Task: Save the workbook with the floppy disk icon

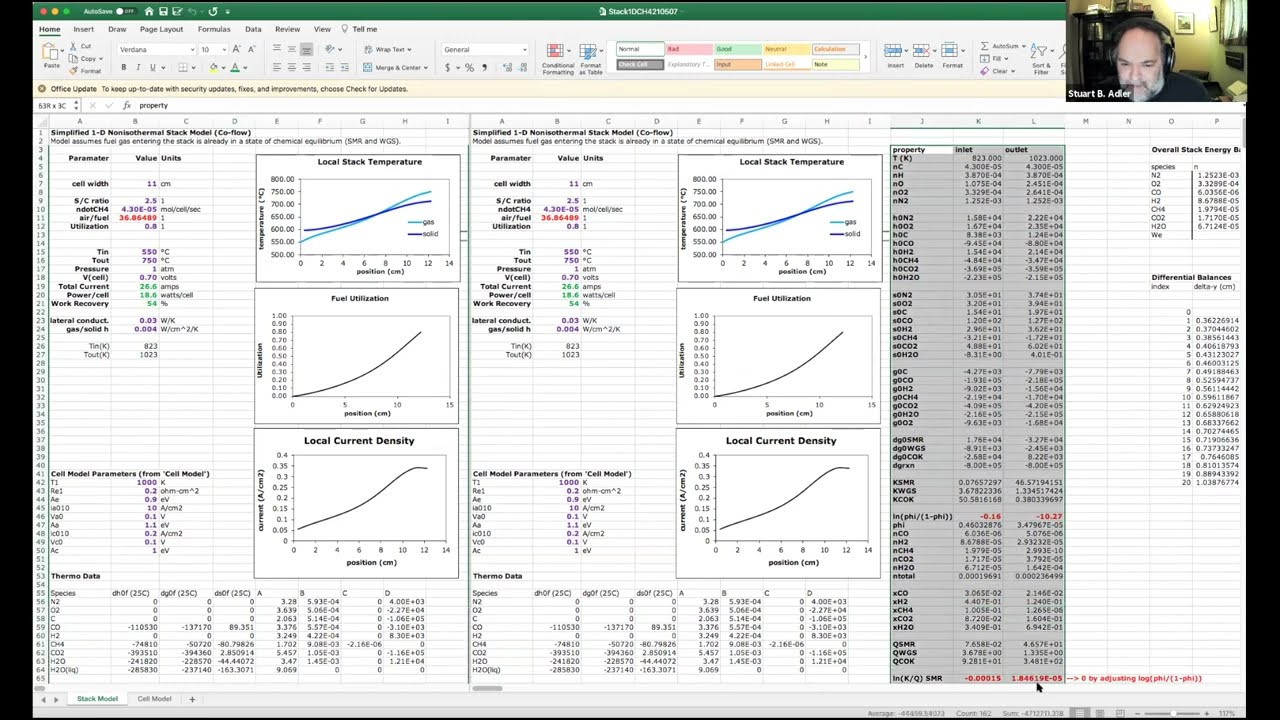Action: tap(165, 11)
